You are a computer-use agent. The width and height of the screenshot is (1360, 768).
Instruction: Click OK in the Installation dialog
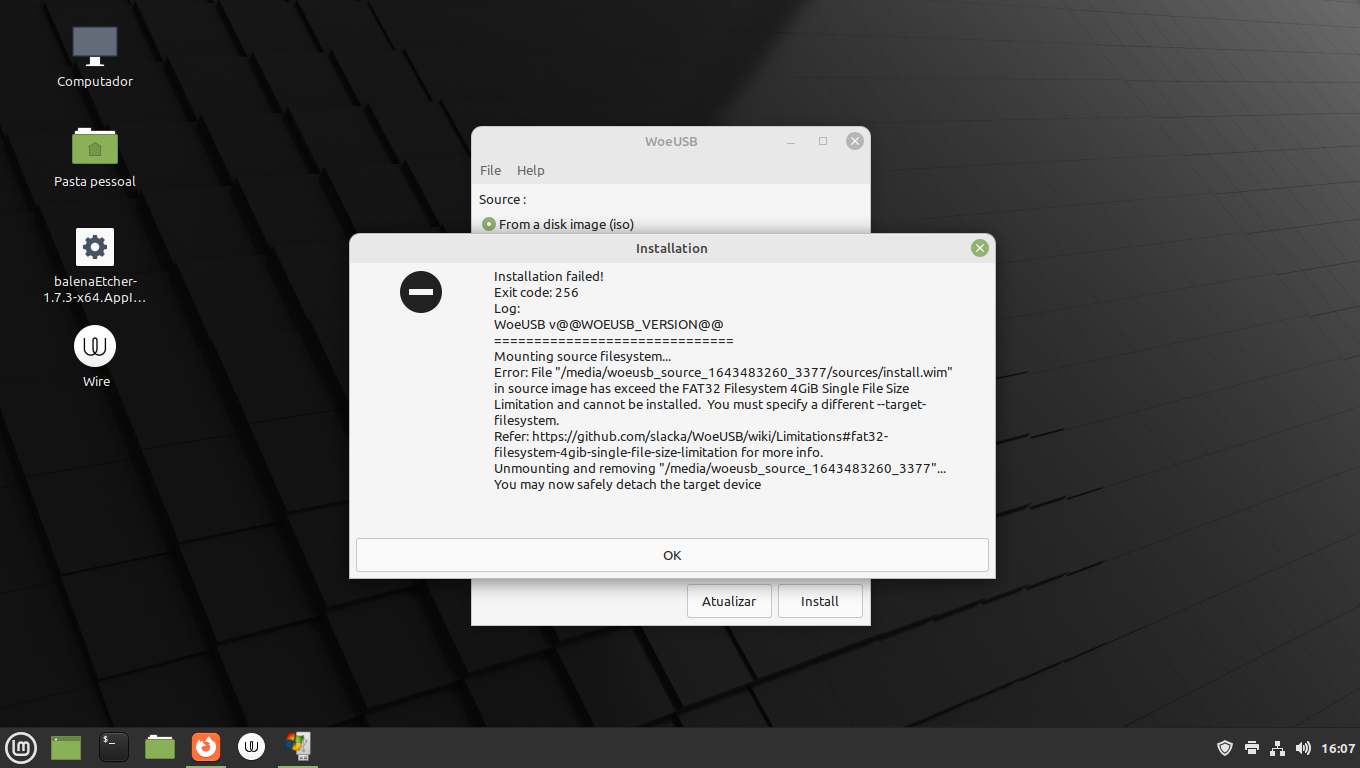pyautogui.click(x=672, y=555)
